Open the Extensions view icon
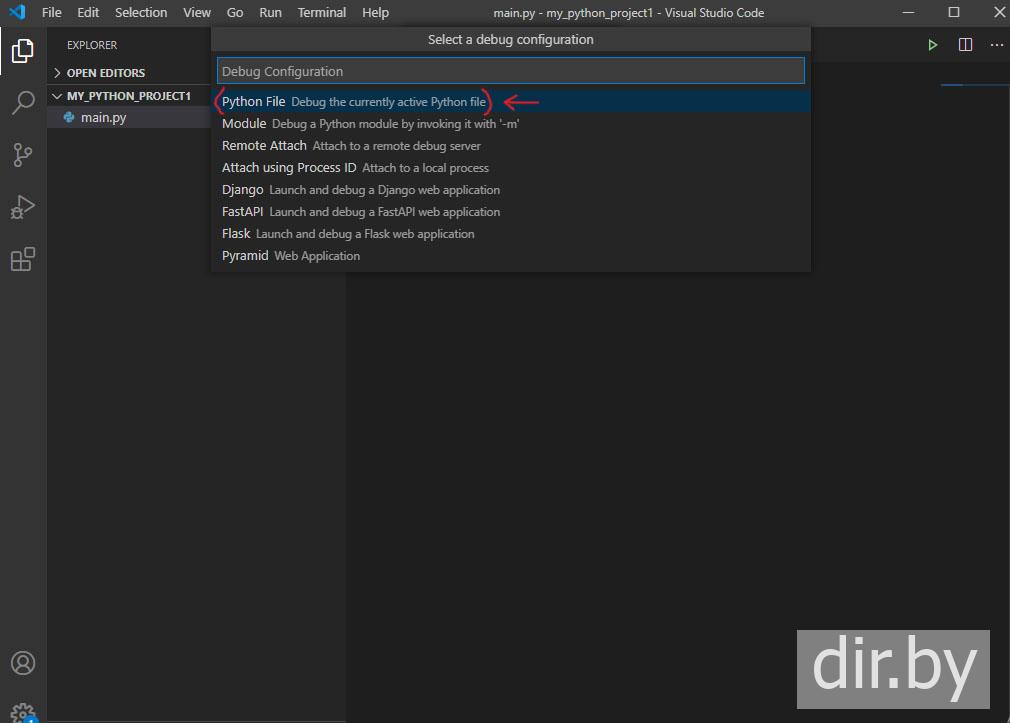 (22, 259)
